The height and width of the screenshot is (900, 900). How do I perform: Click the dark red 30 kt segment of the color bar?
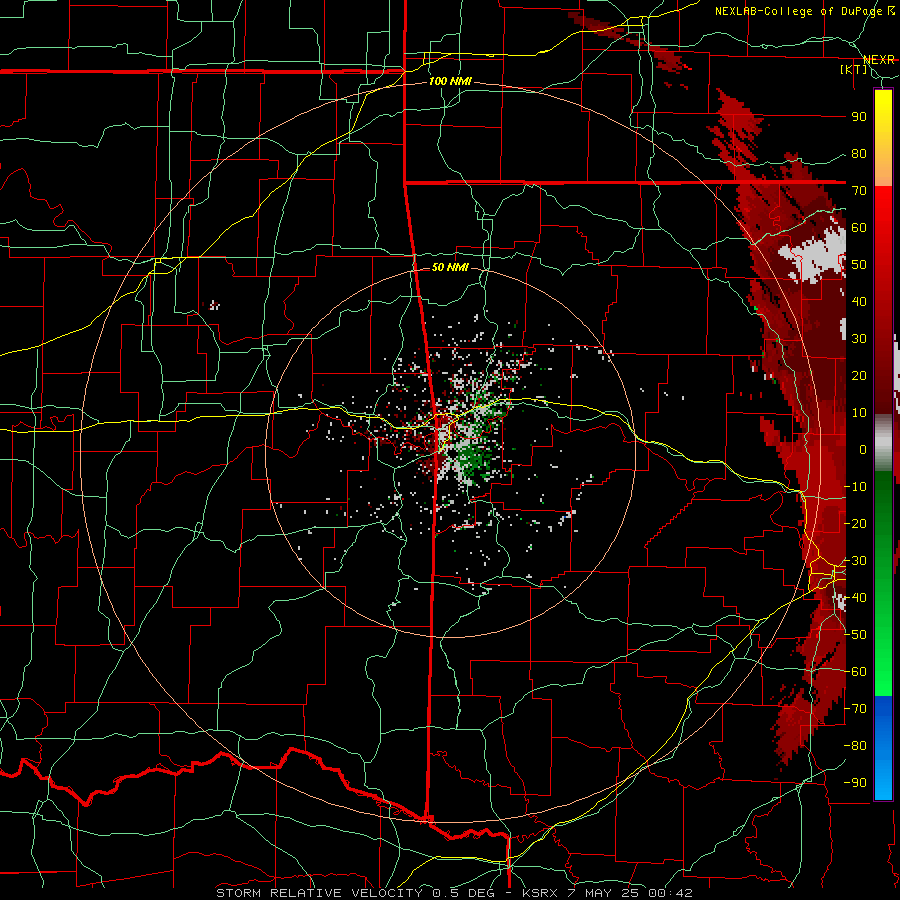pyautogui.click(x=883, y=339)
